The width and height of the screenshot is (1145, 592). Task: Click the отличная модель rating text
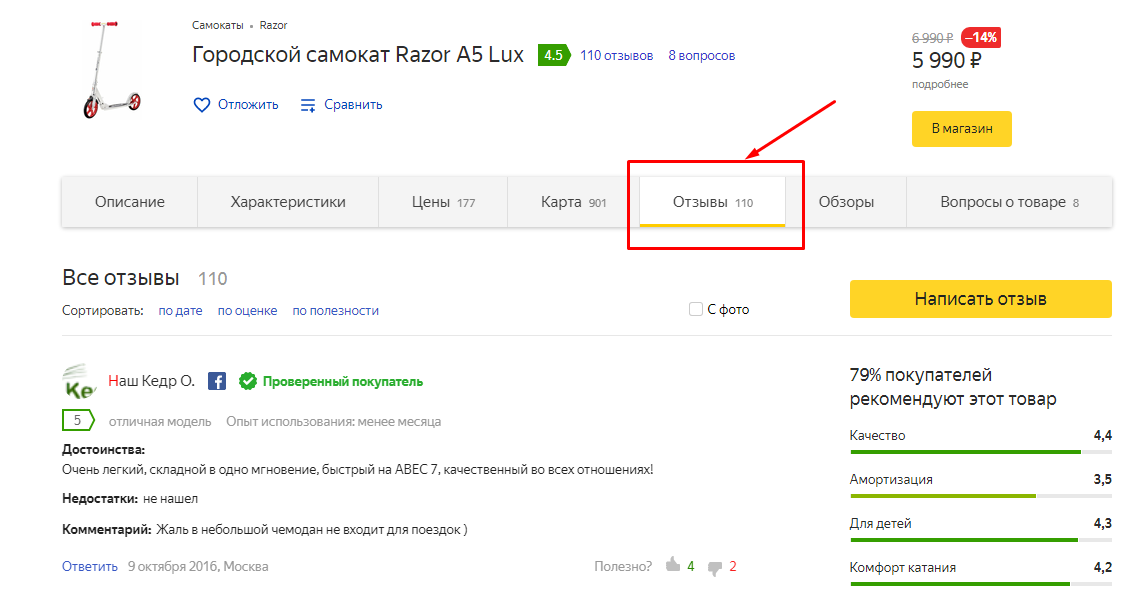(x=160, y=422)
